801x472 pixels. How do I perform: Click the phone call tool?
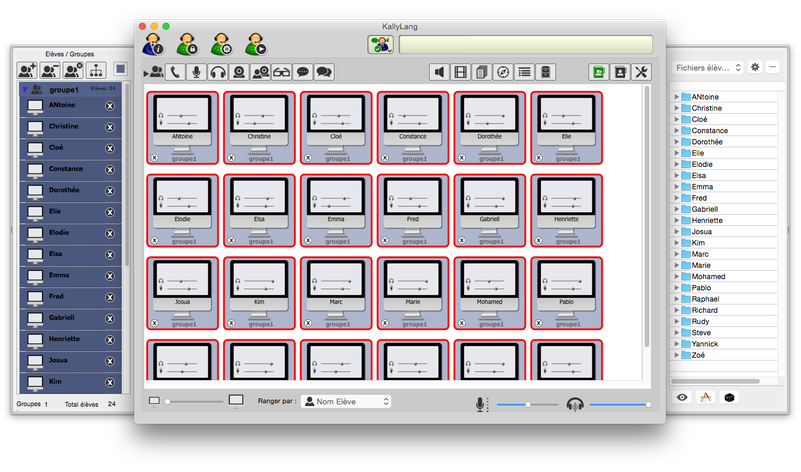(175, 72)
